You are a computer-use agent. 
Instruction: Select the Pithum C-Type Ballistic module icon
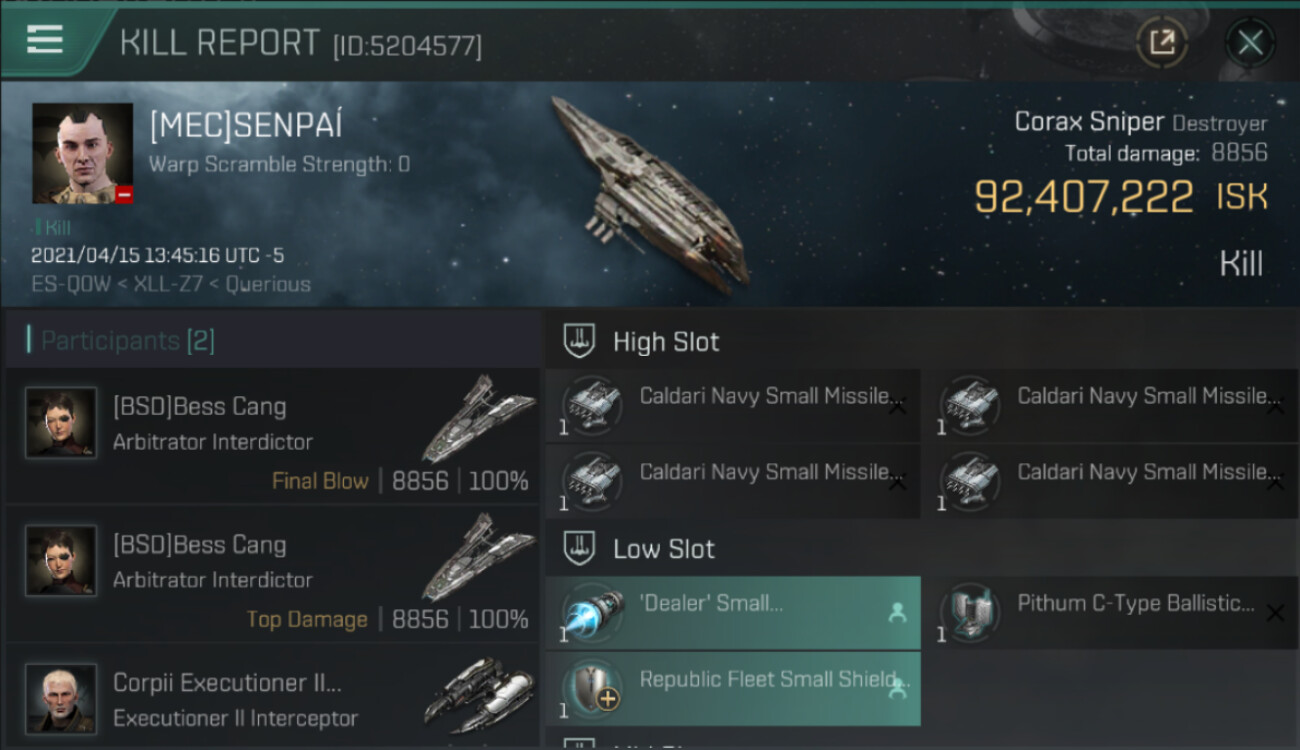tap(970, 613)
